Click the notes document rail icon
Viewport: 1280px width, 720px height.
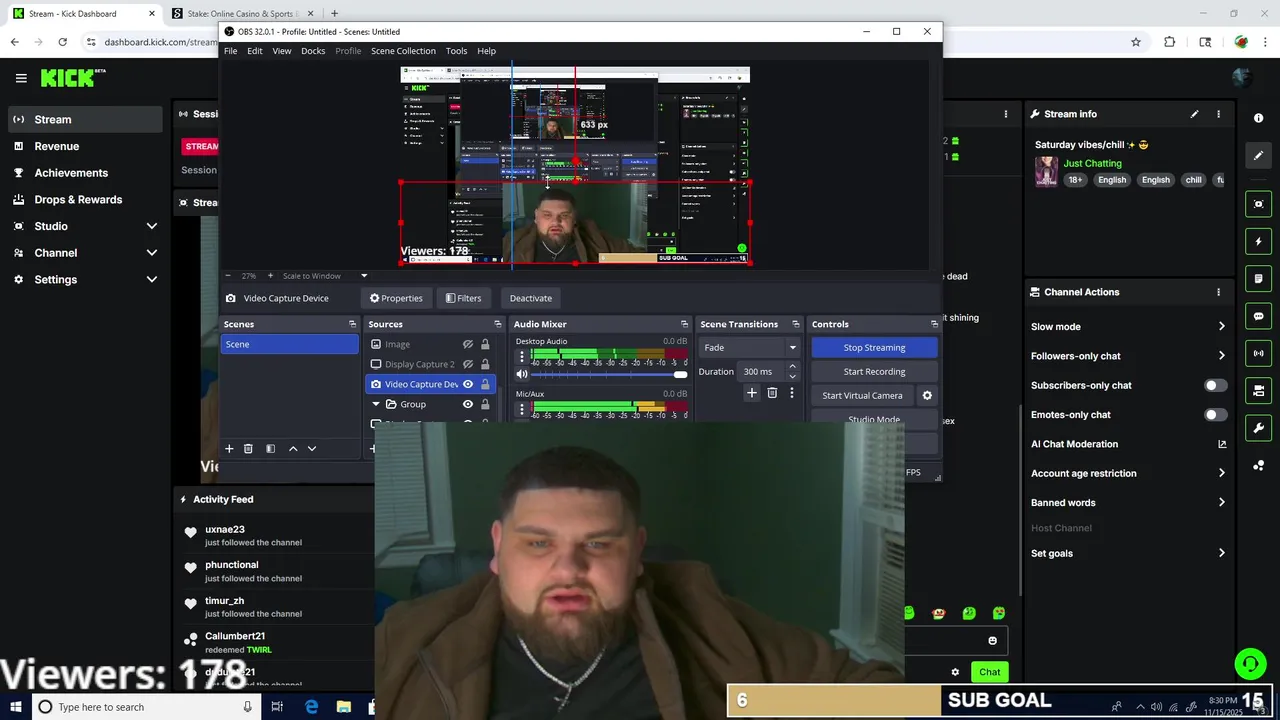click(x=1258, y=278)
